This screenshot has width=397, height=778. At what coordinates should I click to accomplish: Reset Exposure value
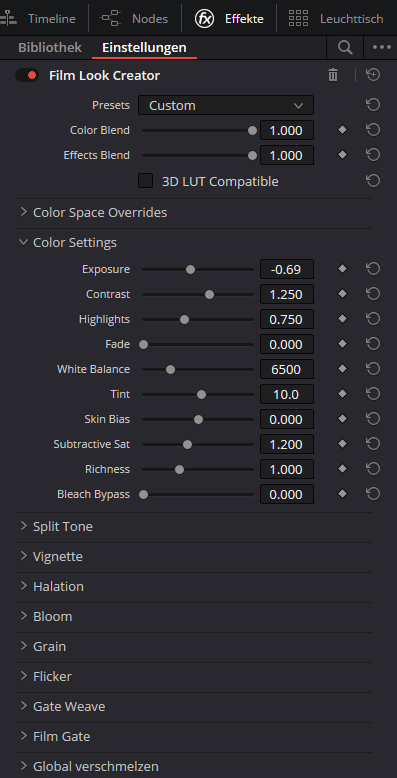click(x=373, y=269)
